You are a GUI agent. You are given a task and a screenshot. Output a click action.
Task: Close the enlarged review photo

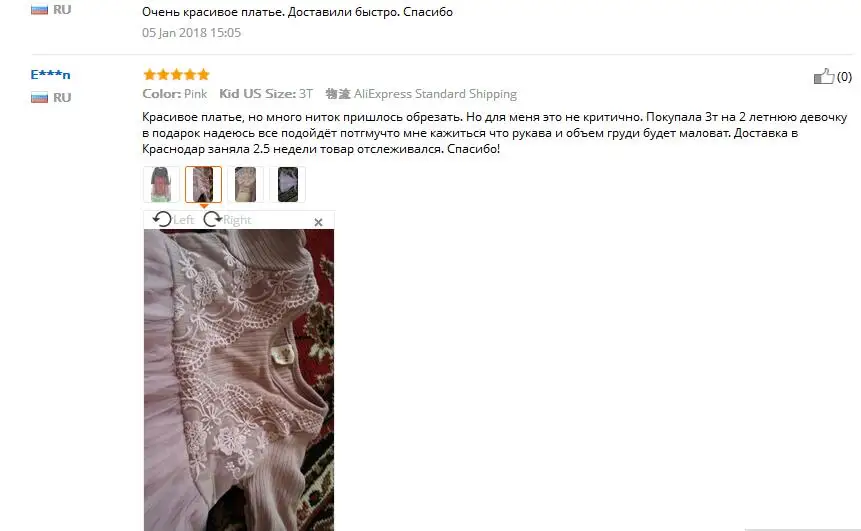(x=318, y=222)
